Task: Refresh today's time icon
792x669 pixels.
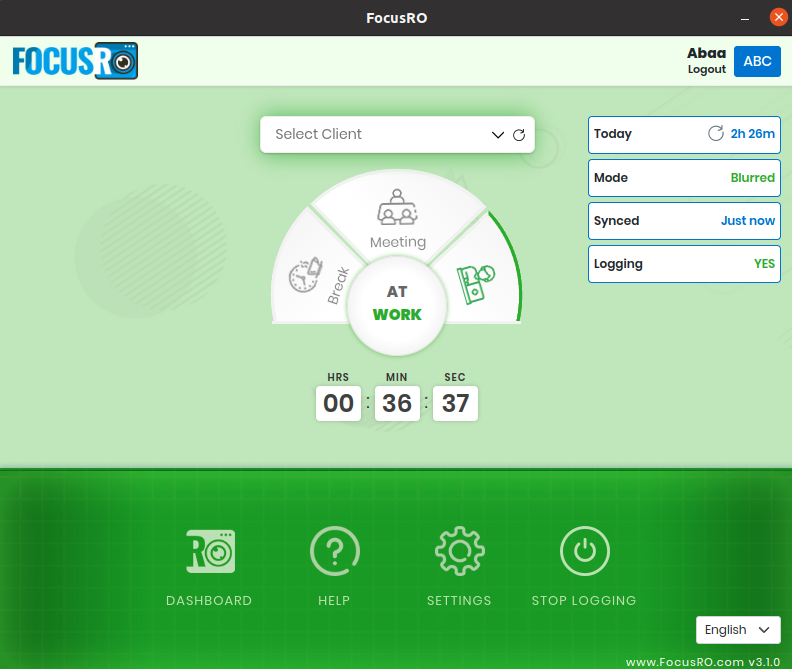Action: (715, 133)
